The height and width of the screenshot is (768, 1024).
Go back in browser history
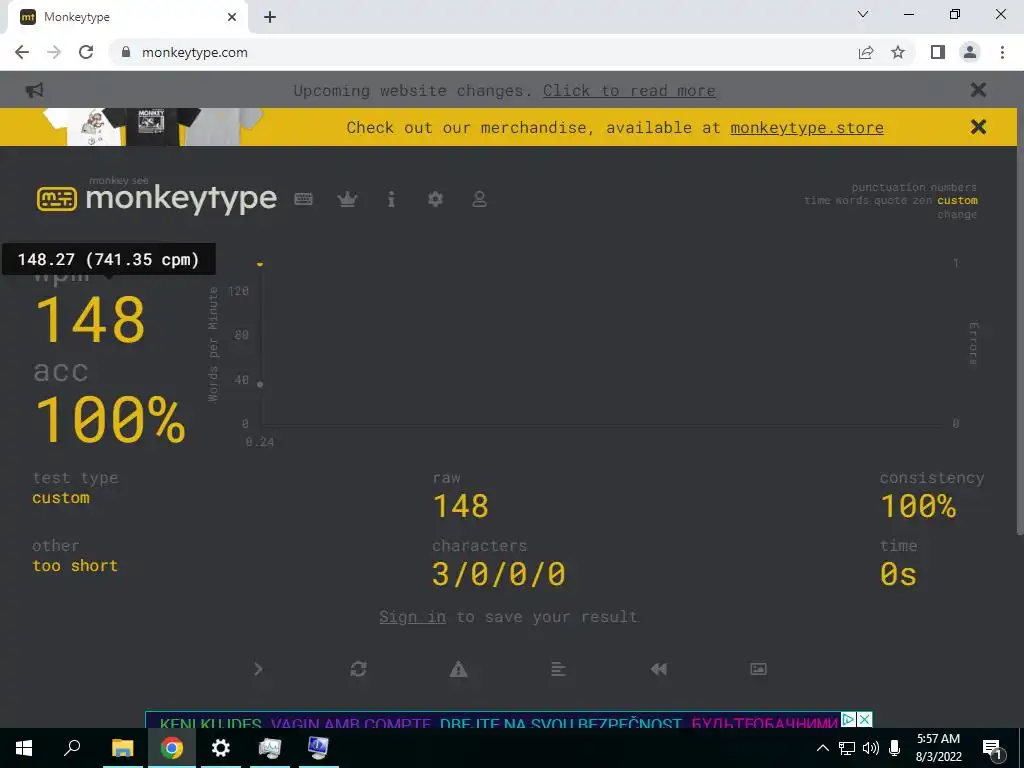click(22, 52)
